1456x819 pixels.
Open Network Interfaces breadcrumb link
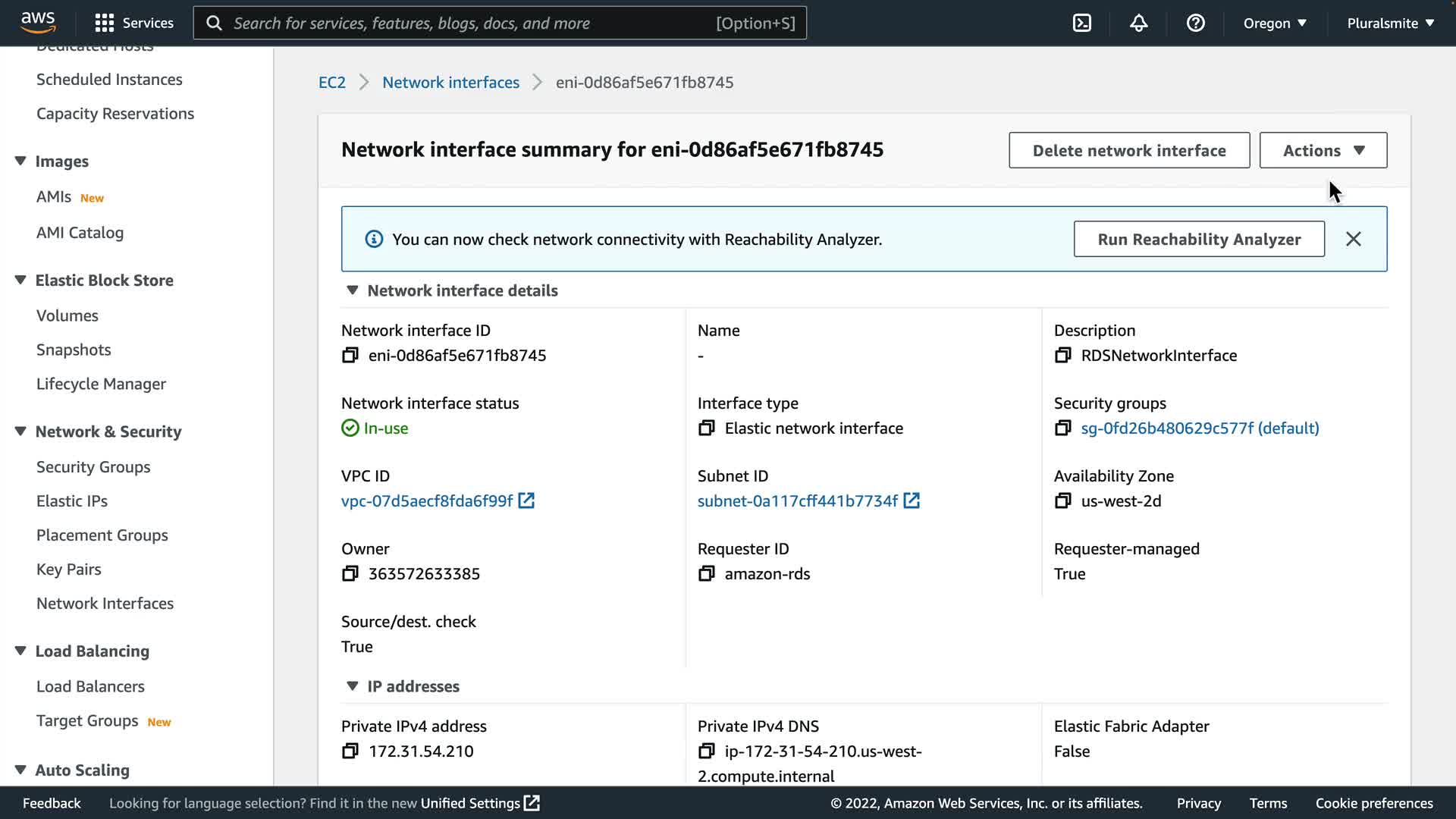(450, 82)
